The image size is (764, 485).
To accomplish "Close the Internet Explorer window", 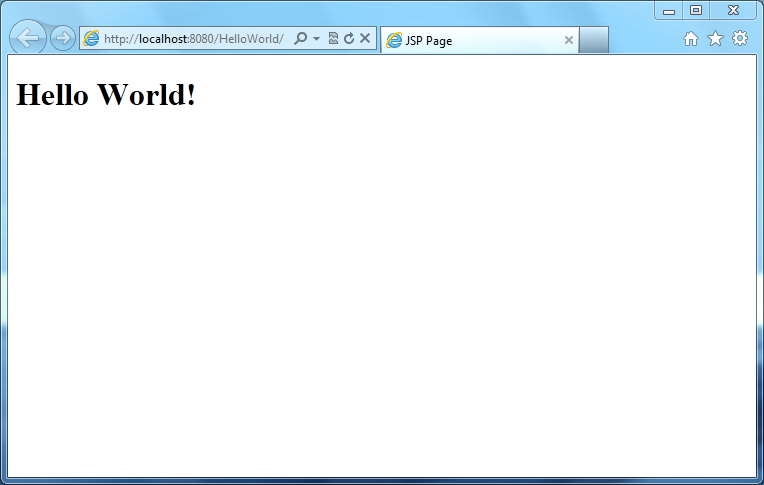I will coord(733,10).
